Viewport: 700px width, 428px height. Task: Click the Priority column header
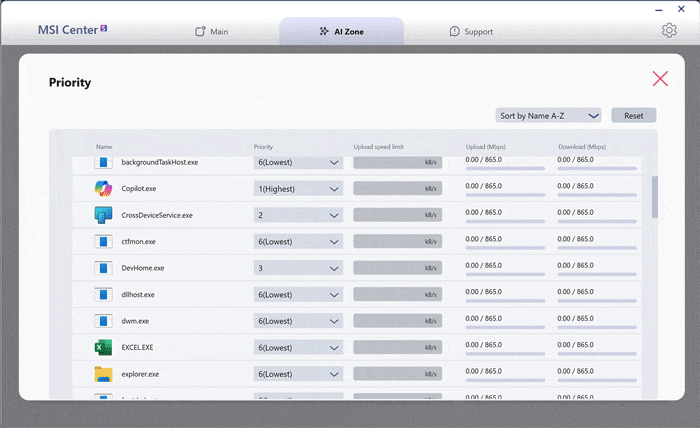(263, 147)
